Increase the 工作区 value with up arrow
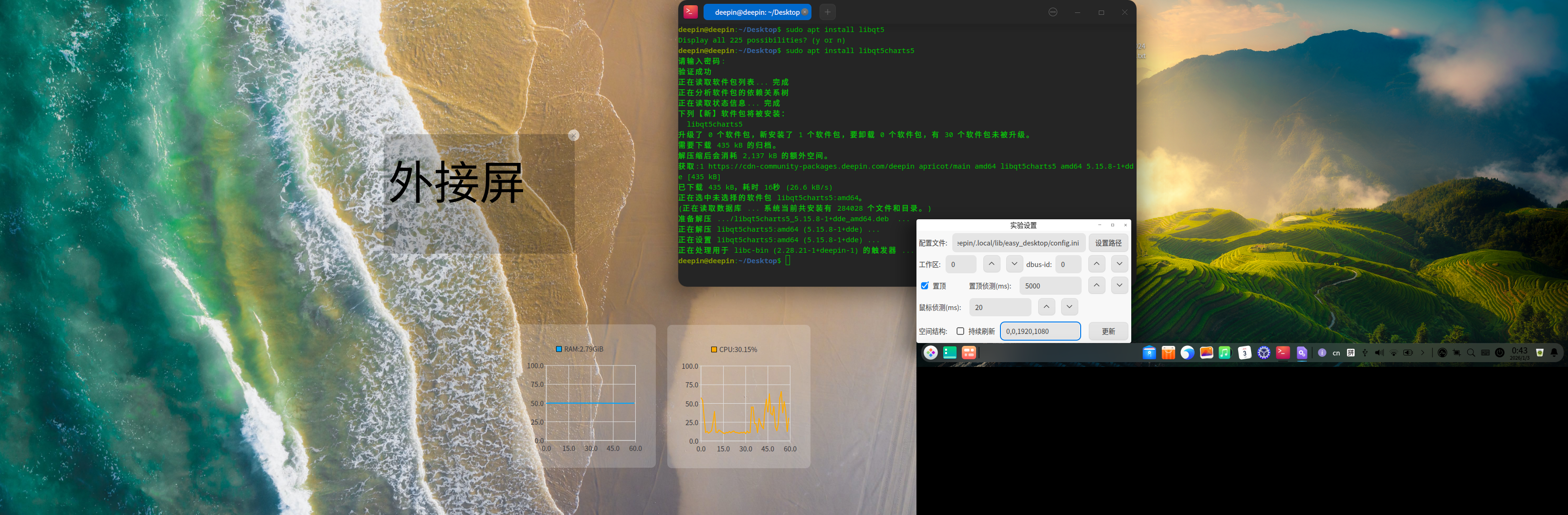1568x515 pixels. pyautogui.click(x=991, y=264)
